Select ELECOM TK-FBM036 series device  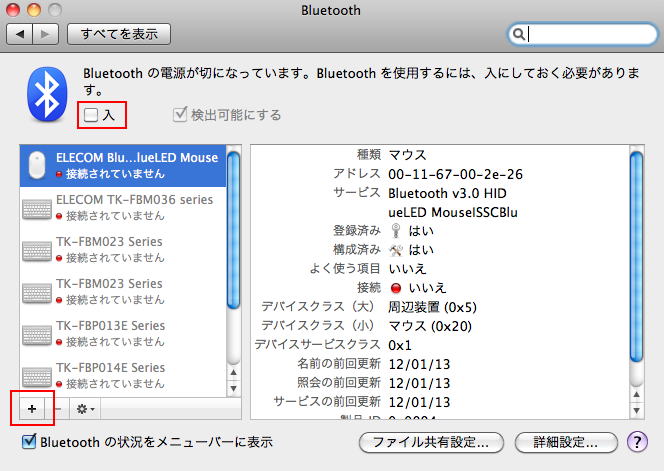(x=123, y=208)
